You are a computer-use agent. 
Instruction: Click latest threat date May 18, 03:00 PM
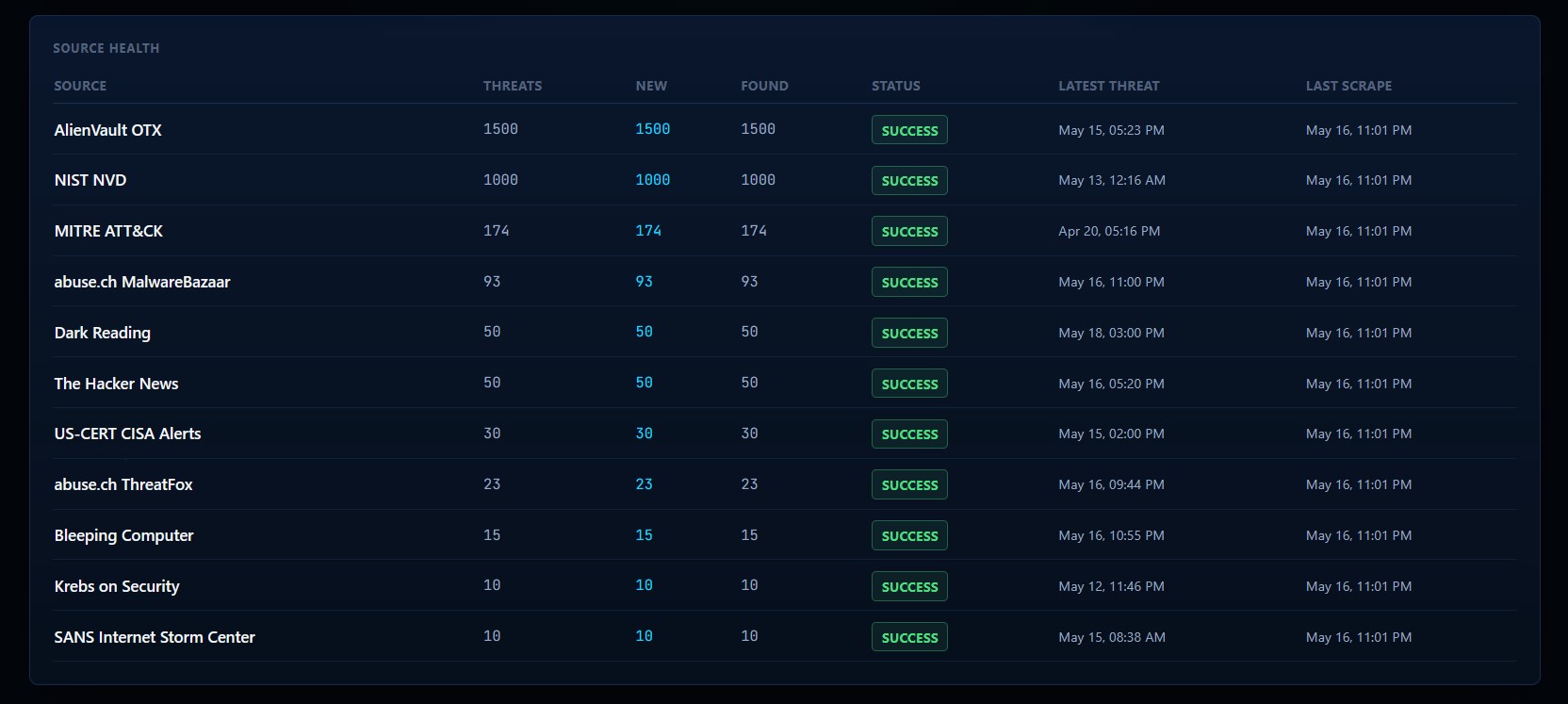point(1111,333)
